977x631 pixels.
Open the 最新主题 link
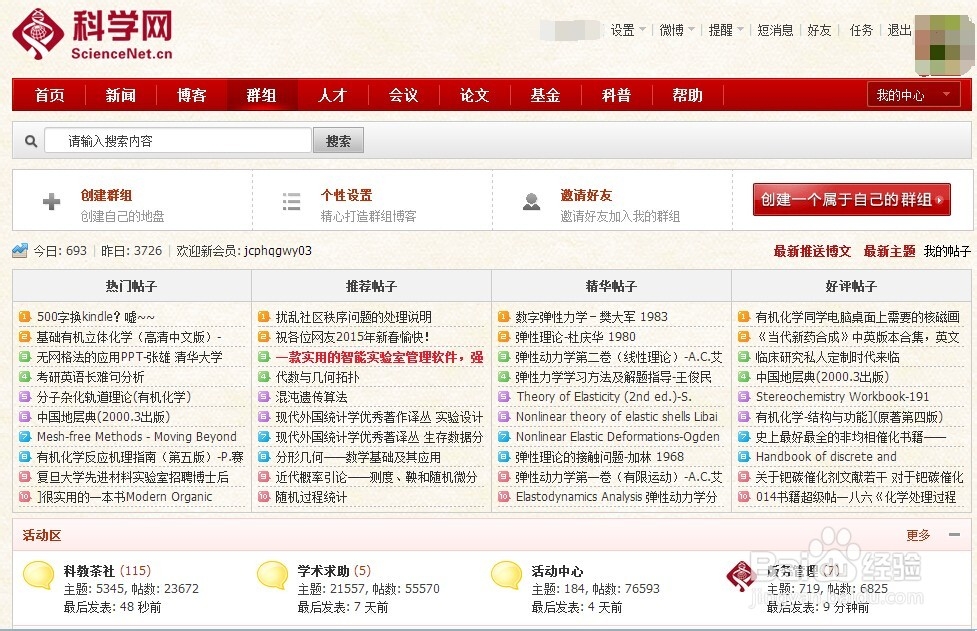(x=889, y=251)
